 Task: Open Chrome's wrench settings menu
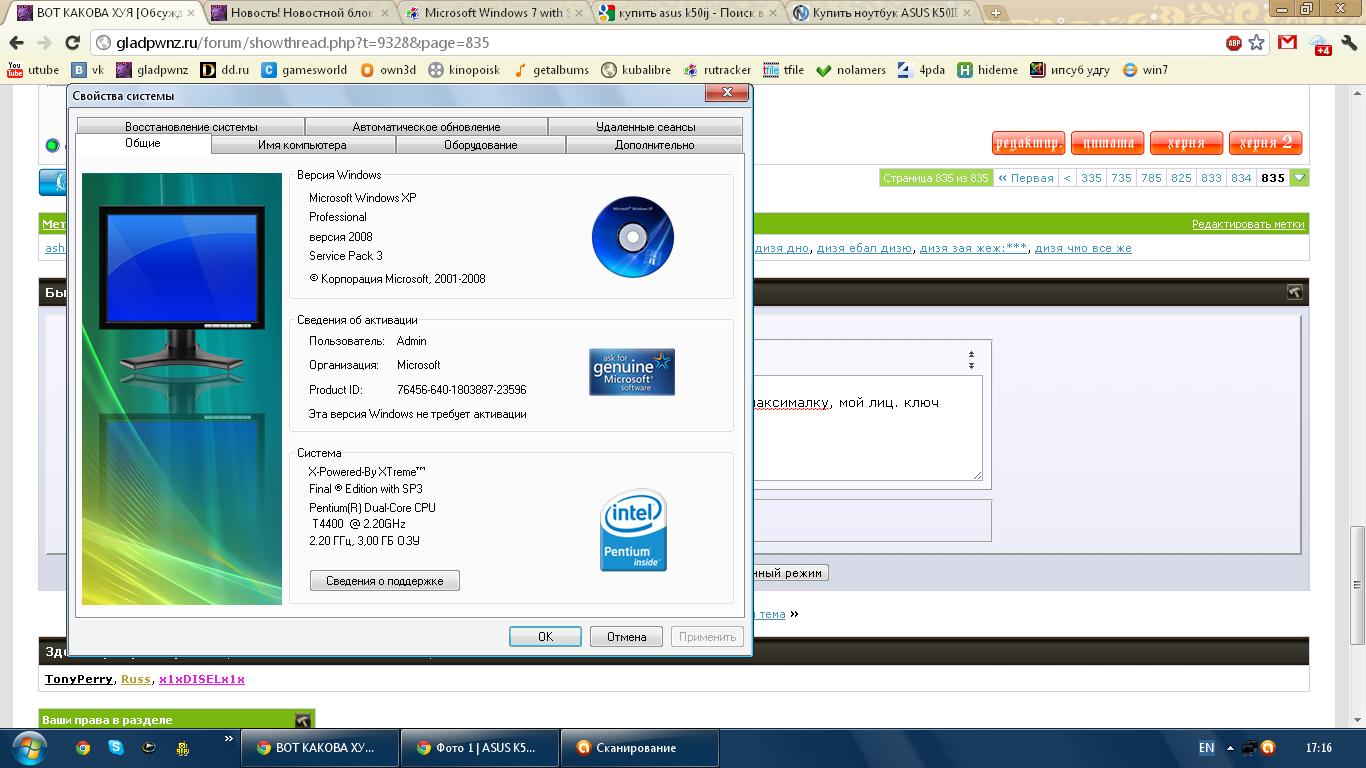[1348, 43]
